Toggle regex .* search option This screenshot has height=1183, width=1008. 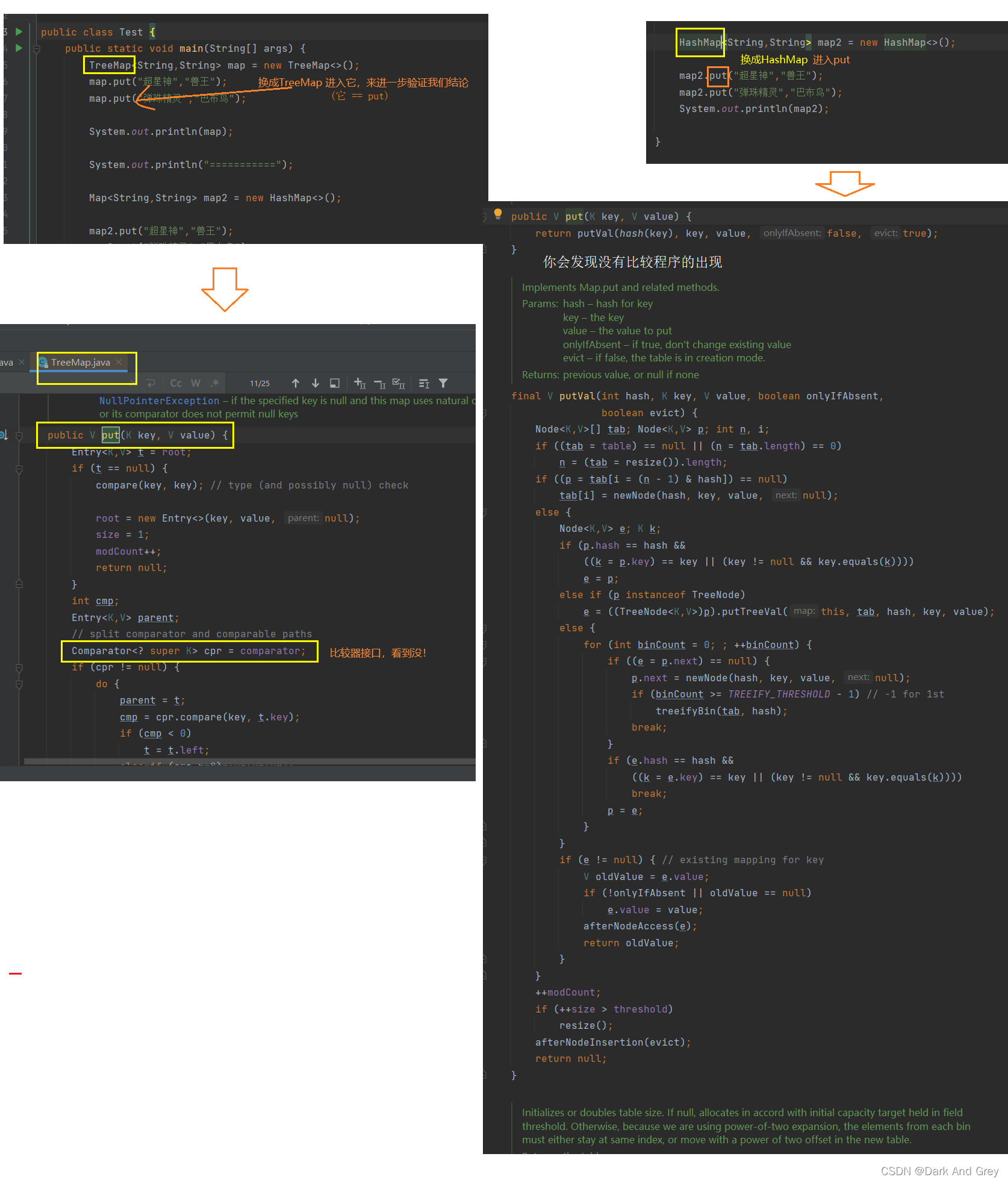click(214, 383)
